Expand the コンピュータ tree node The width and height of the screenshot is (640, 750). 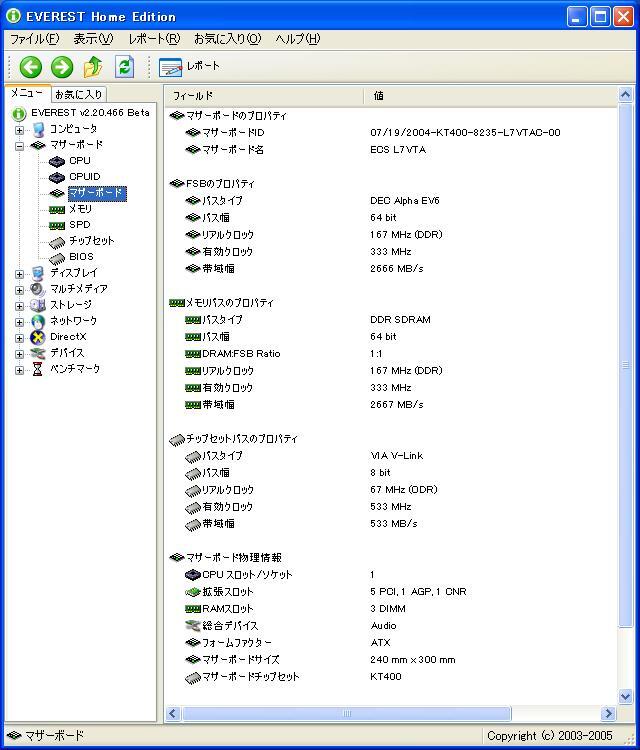click(x=20, y=130)
